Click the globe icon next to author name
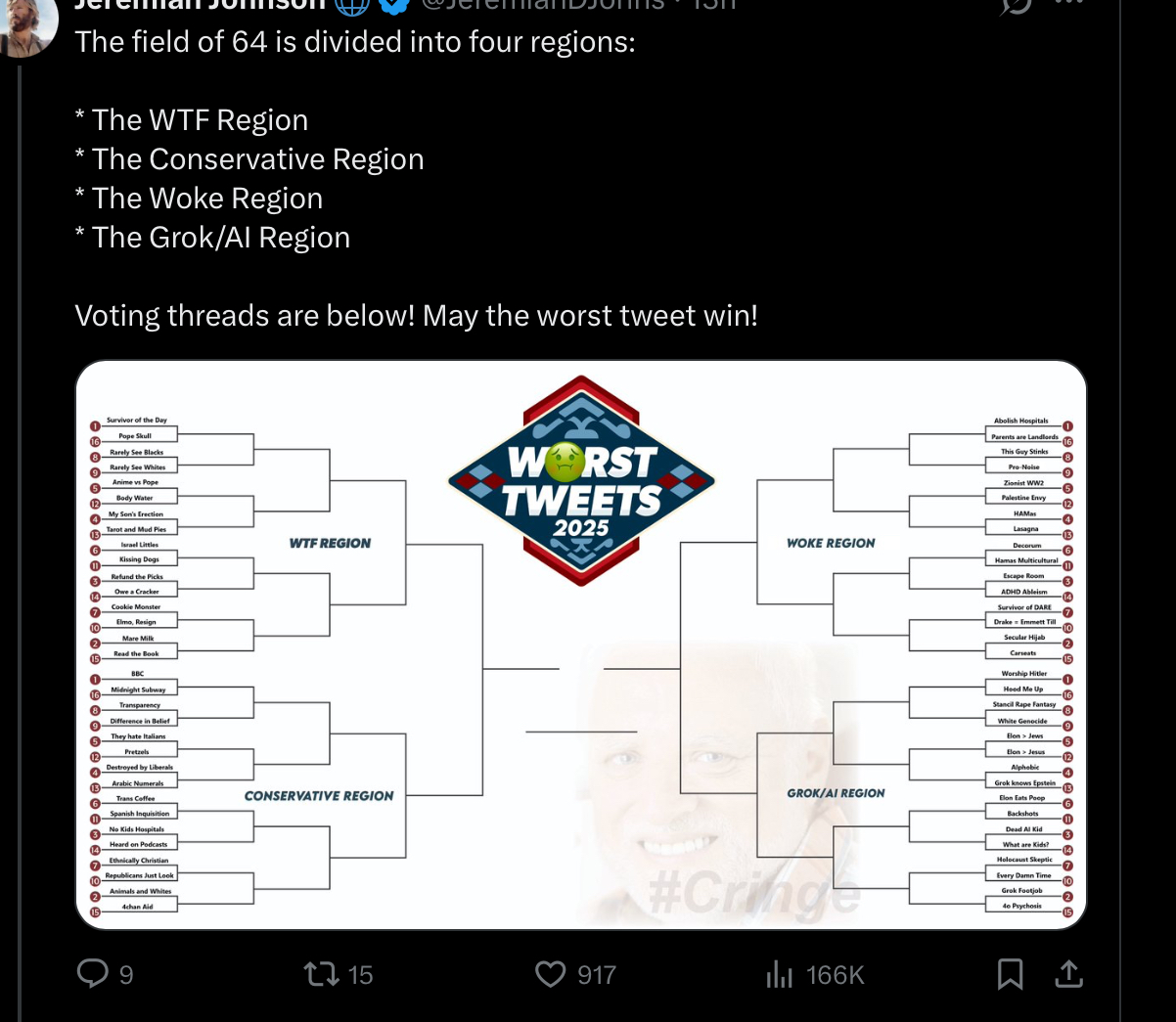 (352, 4)
